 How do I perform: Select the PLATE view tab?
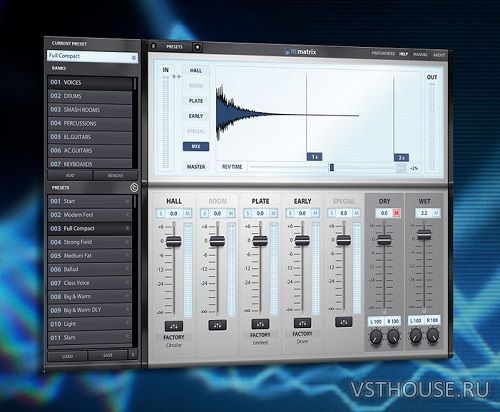(x=196, y=101)
